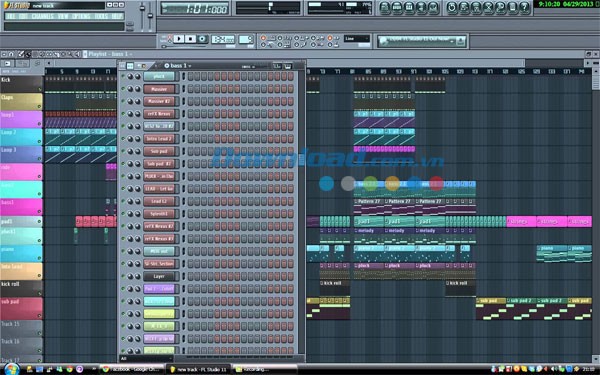The image size is (600, 375).
Task: Open the TOOLS menu
Action: 101,16
